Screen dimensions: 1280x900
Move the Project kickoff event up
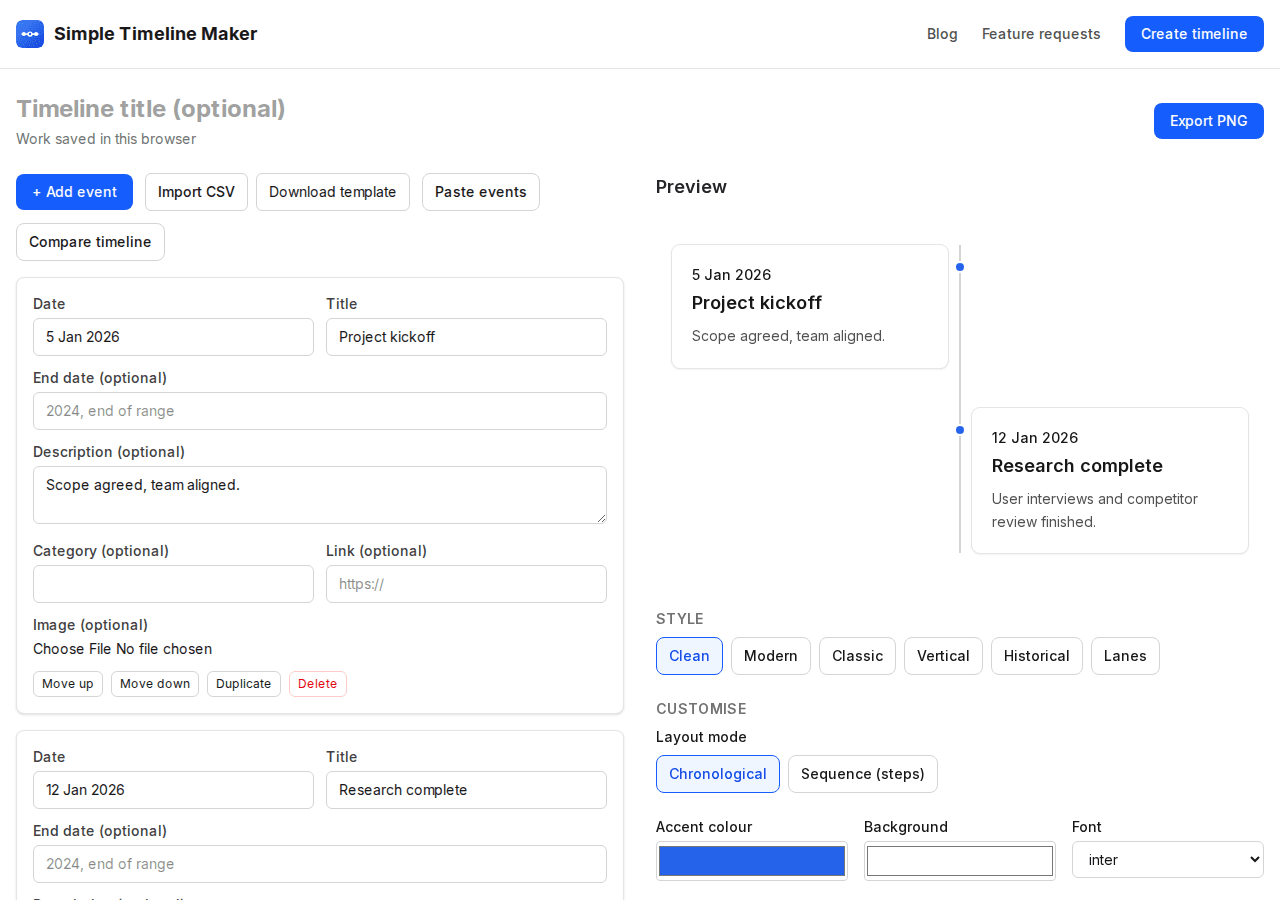68,684
